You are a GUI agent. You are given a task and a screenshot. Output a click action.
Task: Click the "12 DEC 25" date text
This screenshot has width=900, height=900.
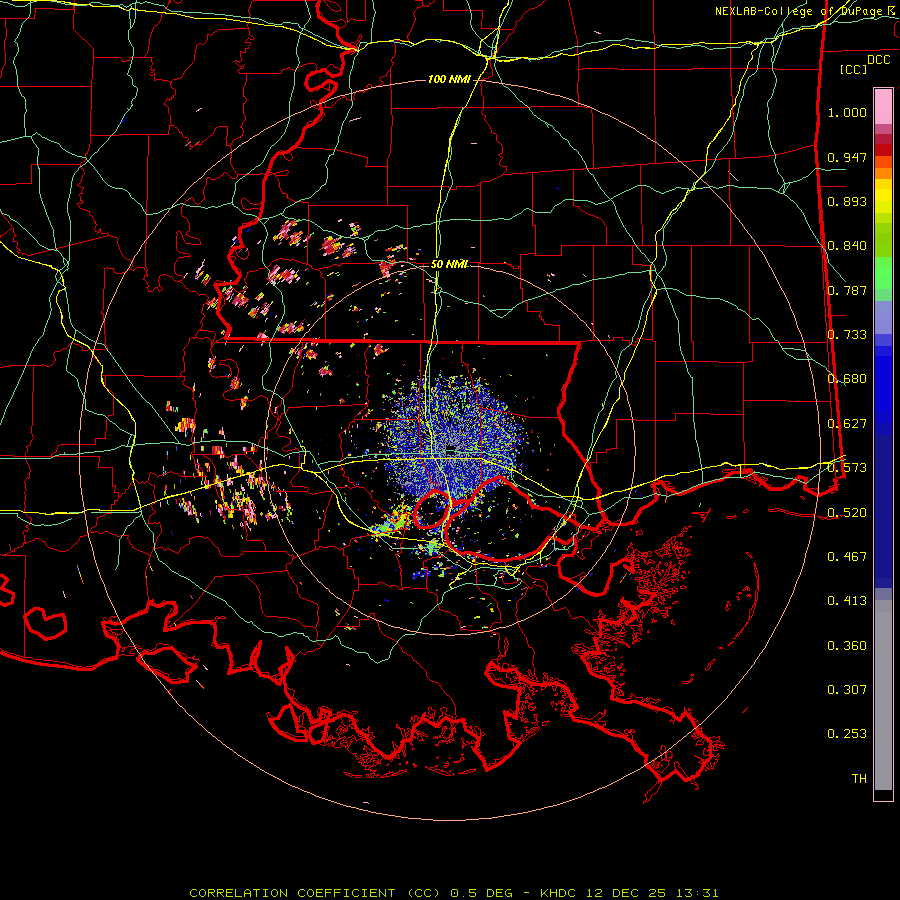(x=626, y=893)
